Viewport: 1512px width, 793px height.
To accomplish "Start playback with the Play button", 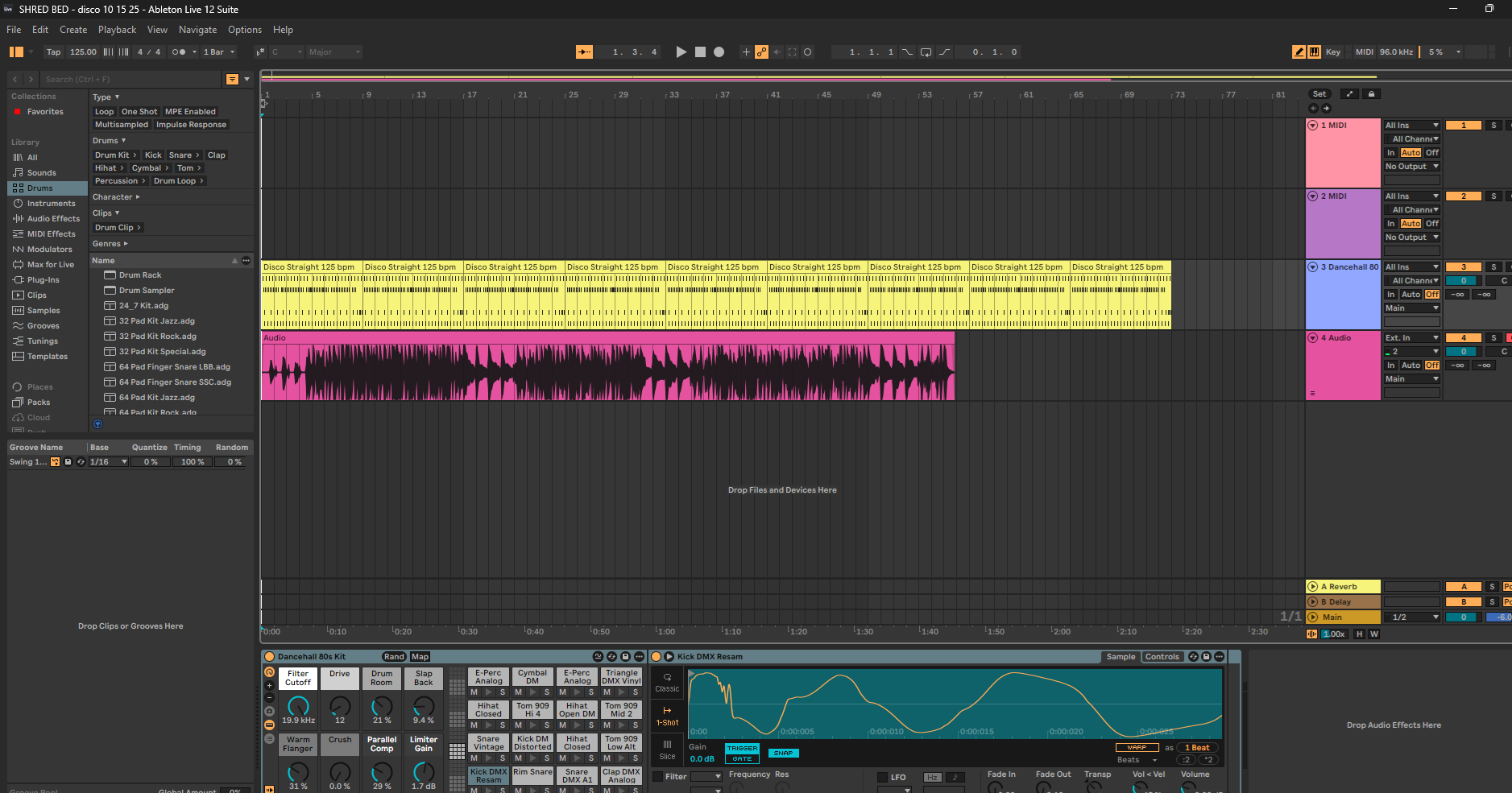I will (x=681, y=52).
